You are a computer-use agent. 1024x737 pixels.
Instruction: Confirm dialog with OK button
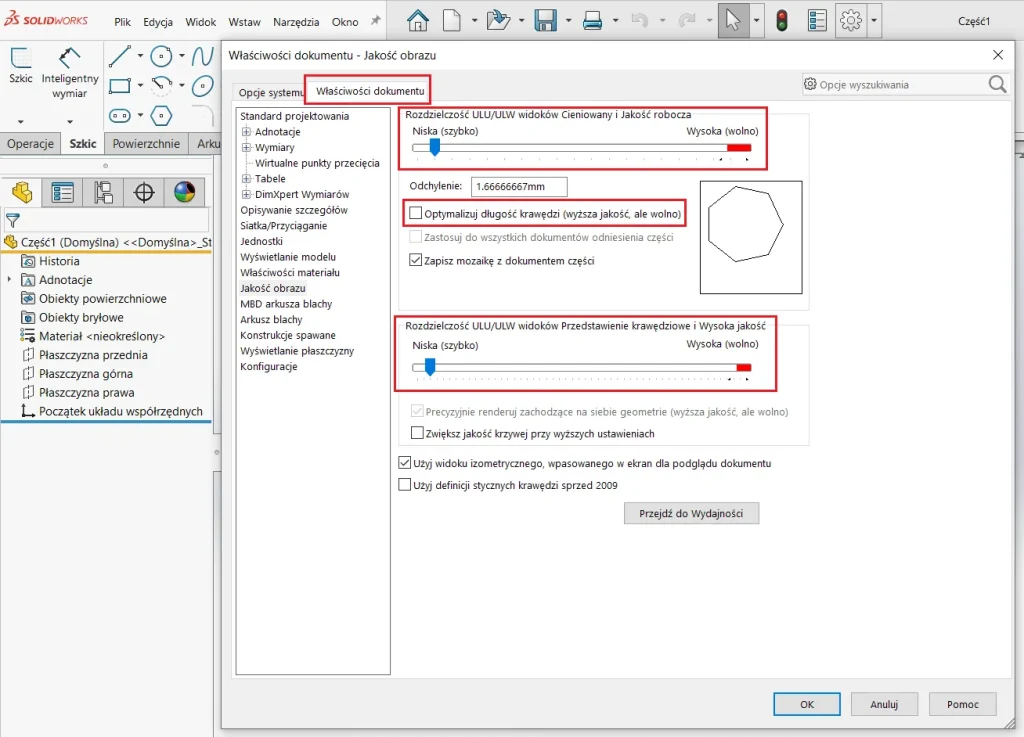[807, 704]
